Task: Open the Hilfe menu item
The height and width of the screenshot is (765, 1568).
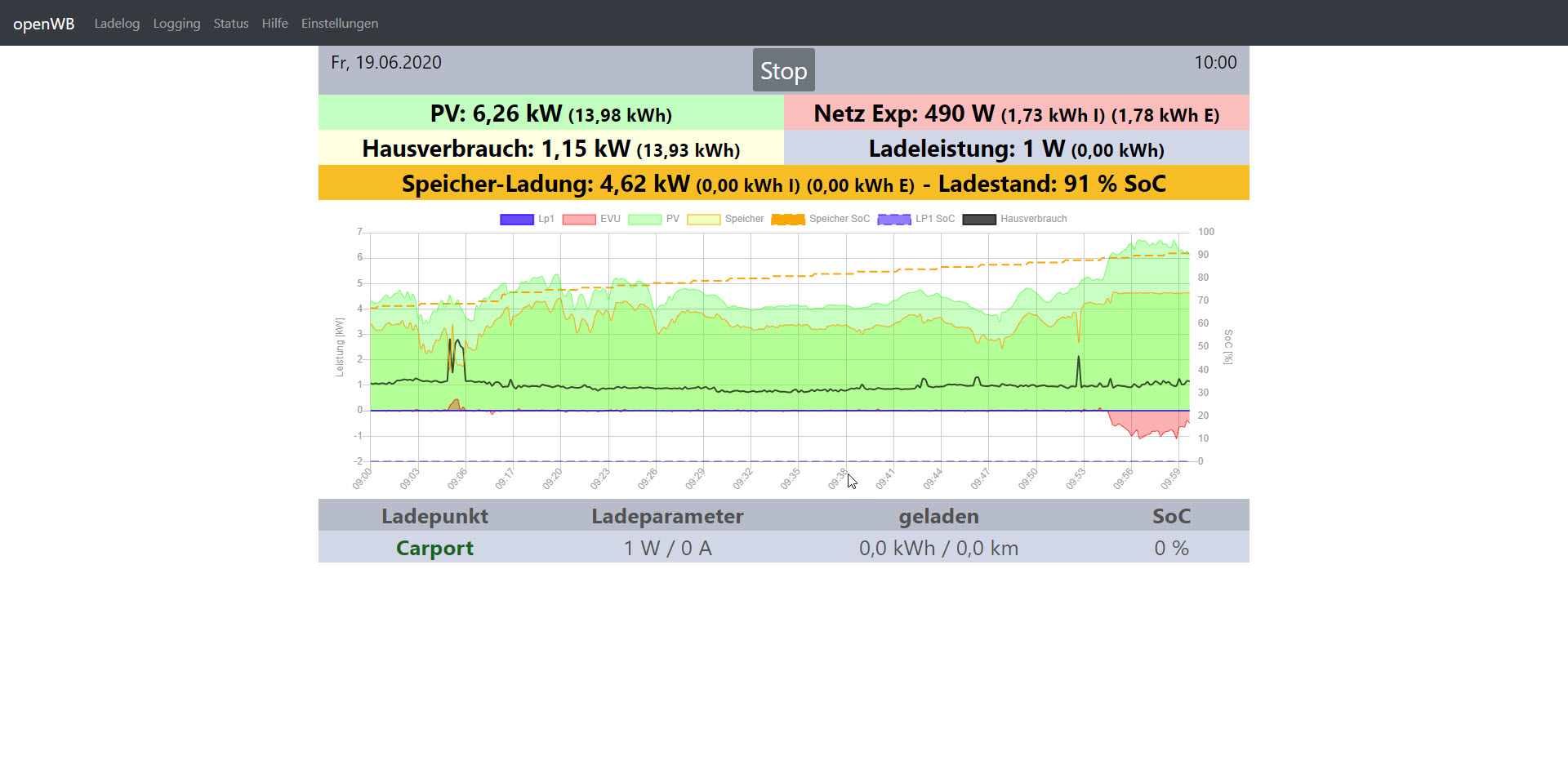Action: 274,24
